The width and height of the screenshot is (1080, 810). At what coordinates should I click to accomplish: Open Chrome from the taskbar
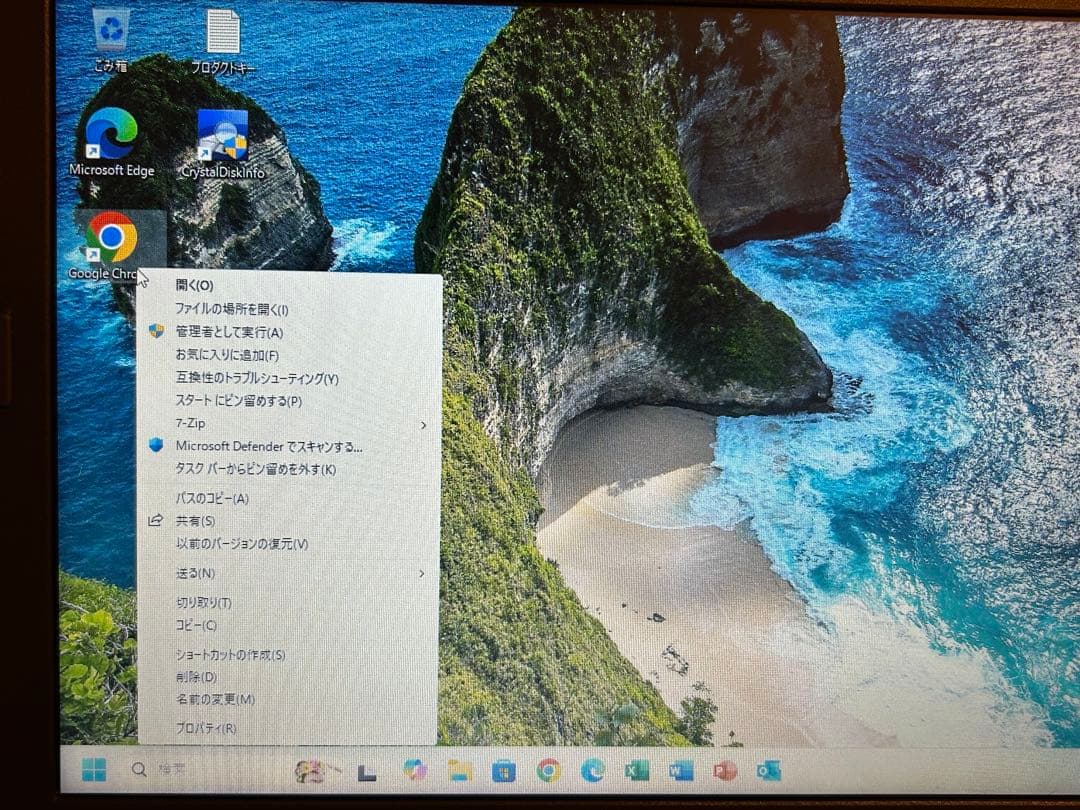click(548, 771)
